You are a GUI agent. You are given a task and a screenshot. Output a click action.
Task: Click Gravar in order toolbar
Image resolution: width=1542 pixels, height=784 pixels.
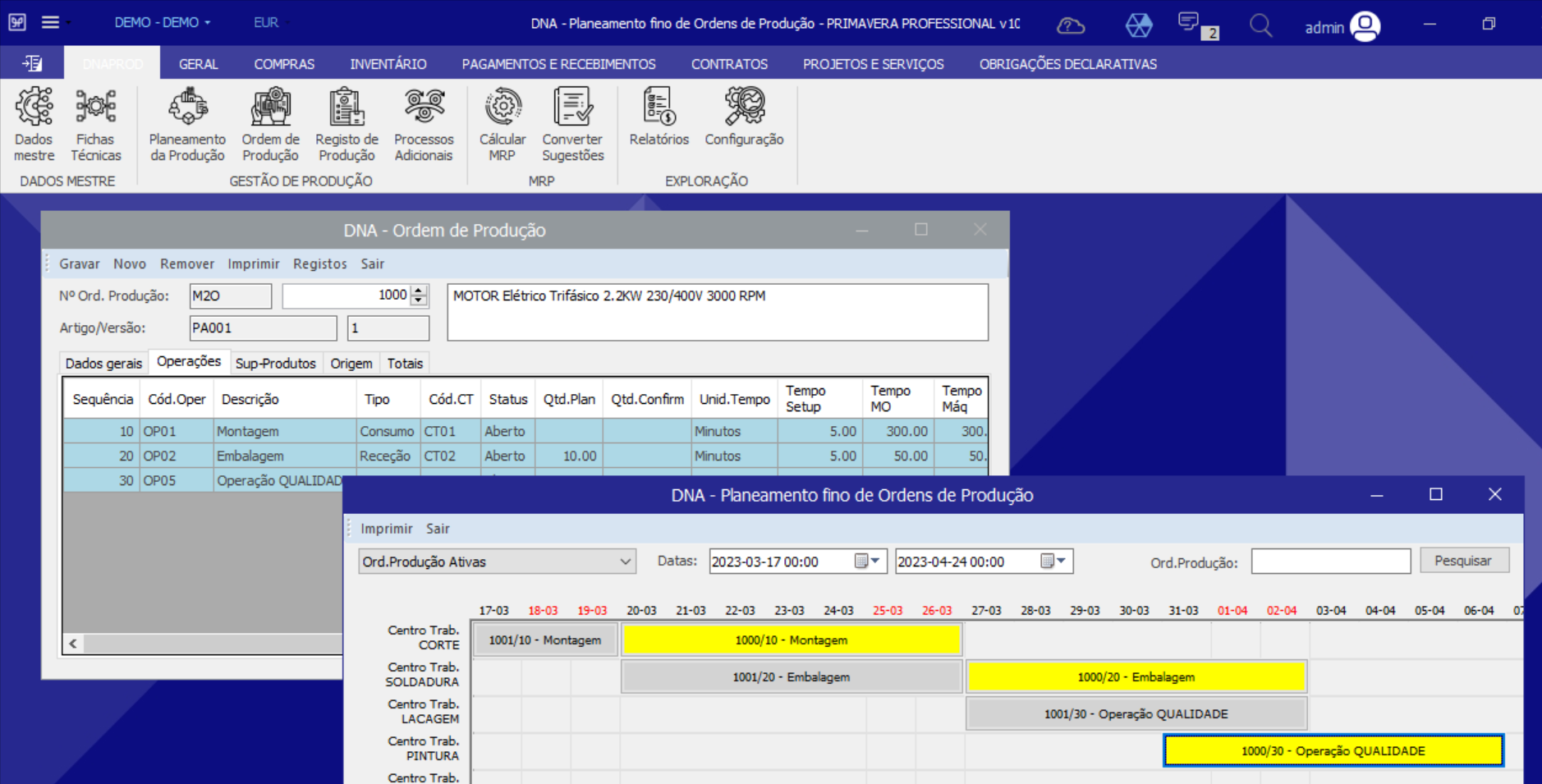click(x=79, y=264)
